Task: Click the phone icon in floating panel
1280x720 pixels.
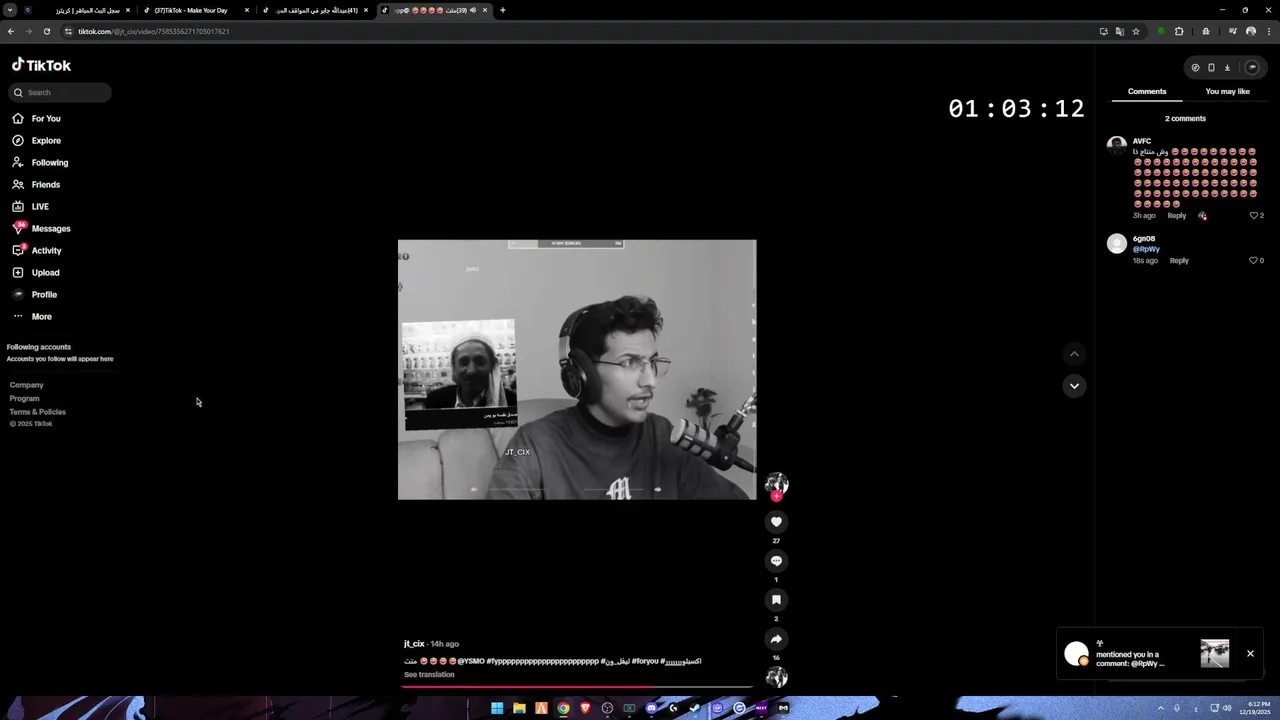Action: pos(1211,68)
